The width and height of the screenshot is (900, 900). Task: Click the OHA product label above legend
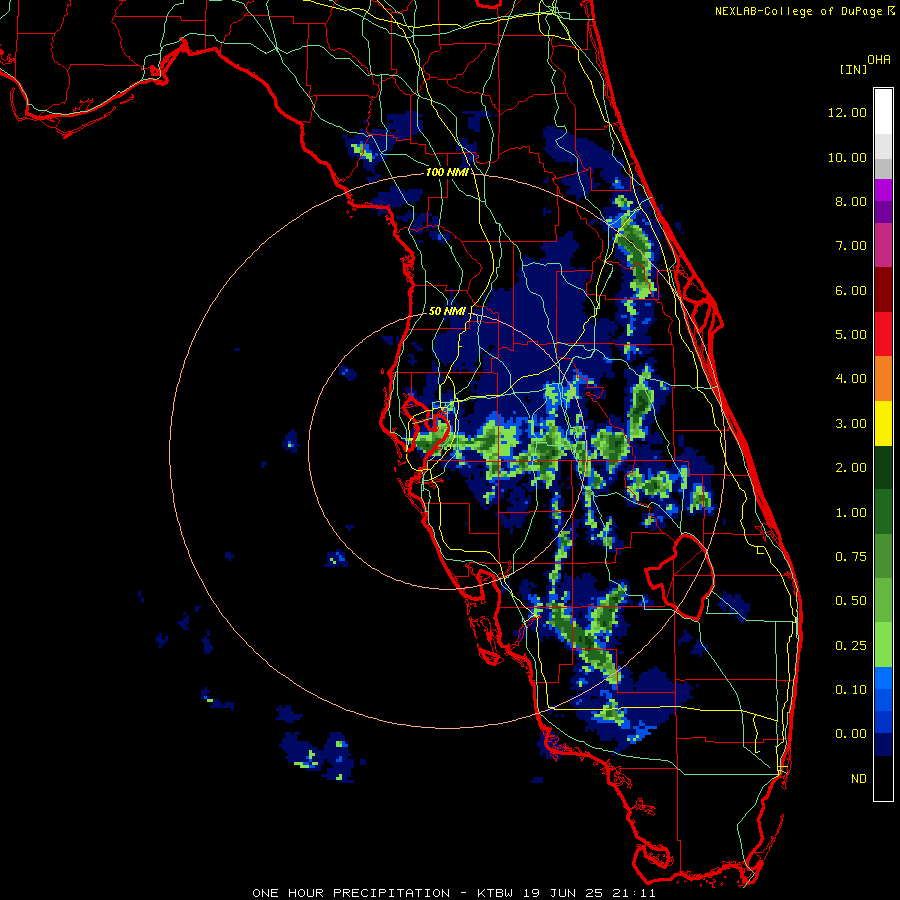coord(879,60)
